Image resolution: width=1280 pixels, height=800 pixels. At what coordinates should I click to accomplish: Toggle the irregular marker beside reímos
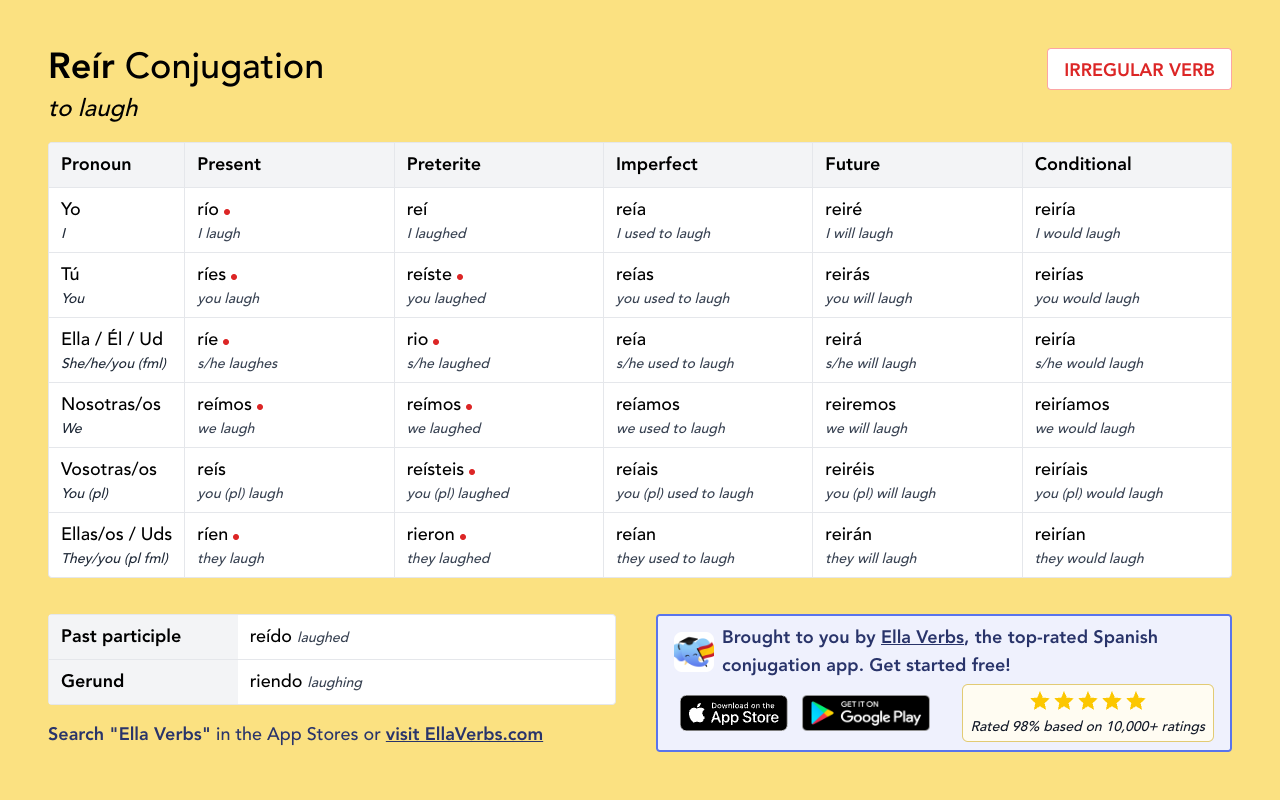[261, 406]
